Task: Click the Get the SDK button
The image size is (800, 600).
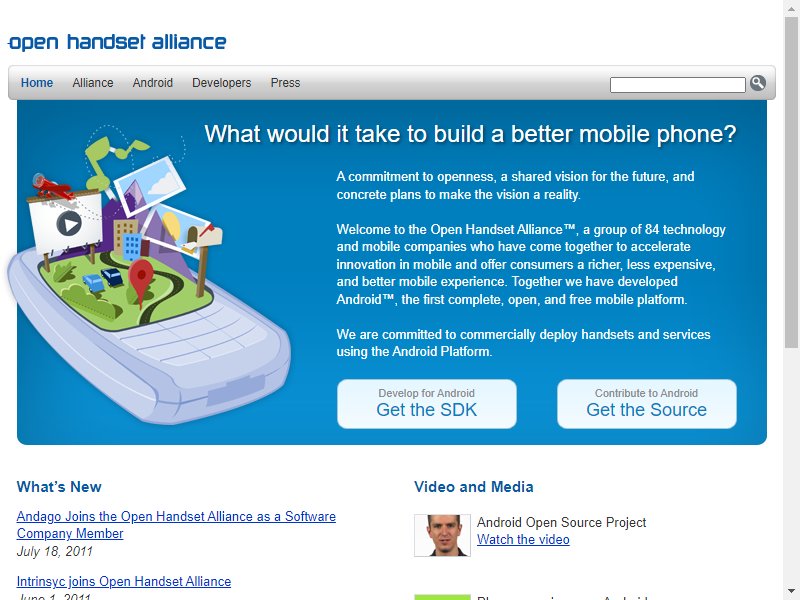Action: pyautogui.click(x=427, y=404)
